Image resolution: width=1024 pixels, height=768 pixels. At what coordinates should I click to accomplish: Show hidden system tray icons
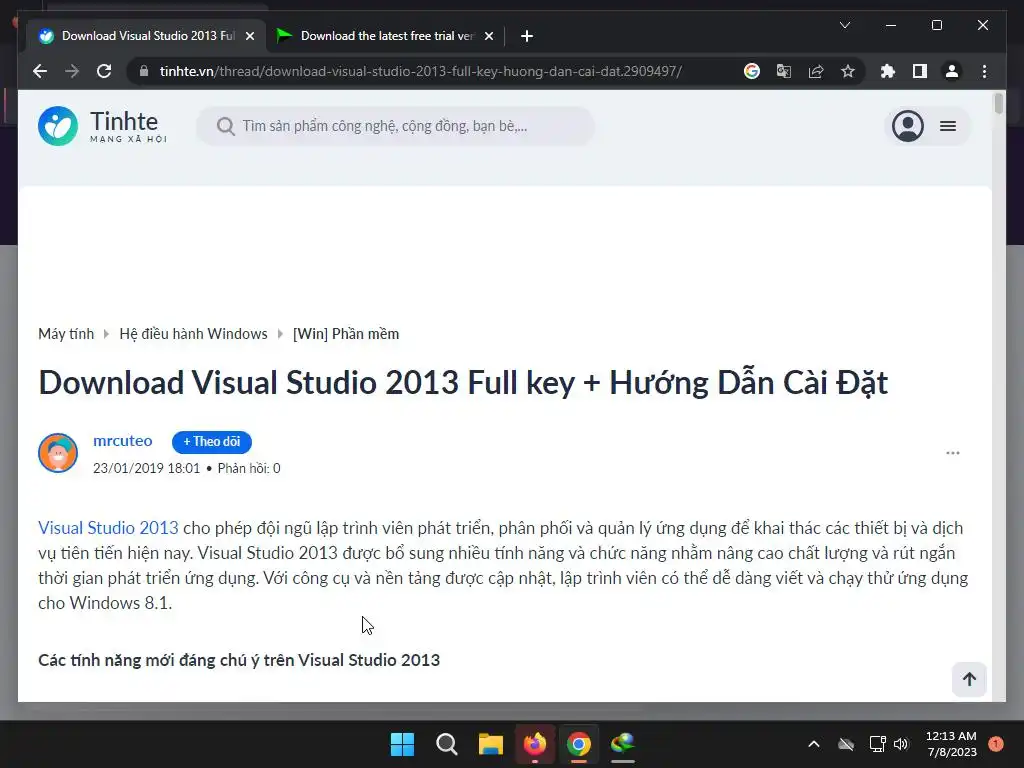coord(814,744)
